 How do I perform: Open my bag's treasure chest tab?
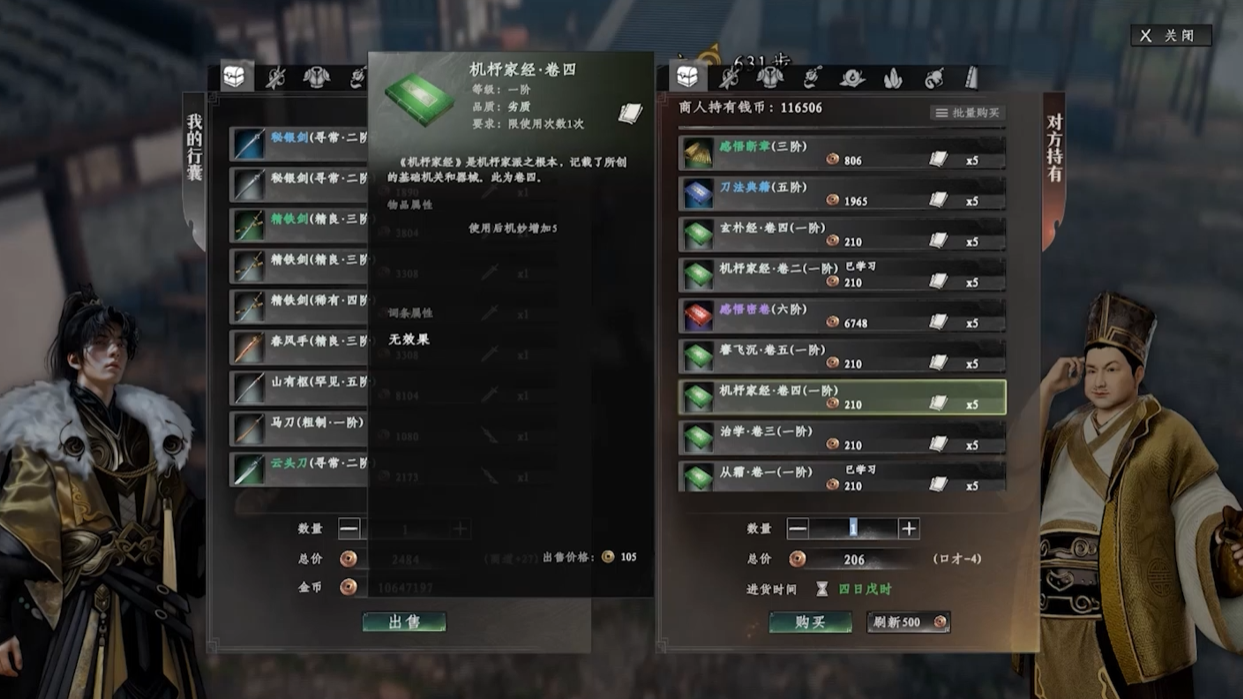pos(235,77)
